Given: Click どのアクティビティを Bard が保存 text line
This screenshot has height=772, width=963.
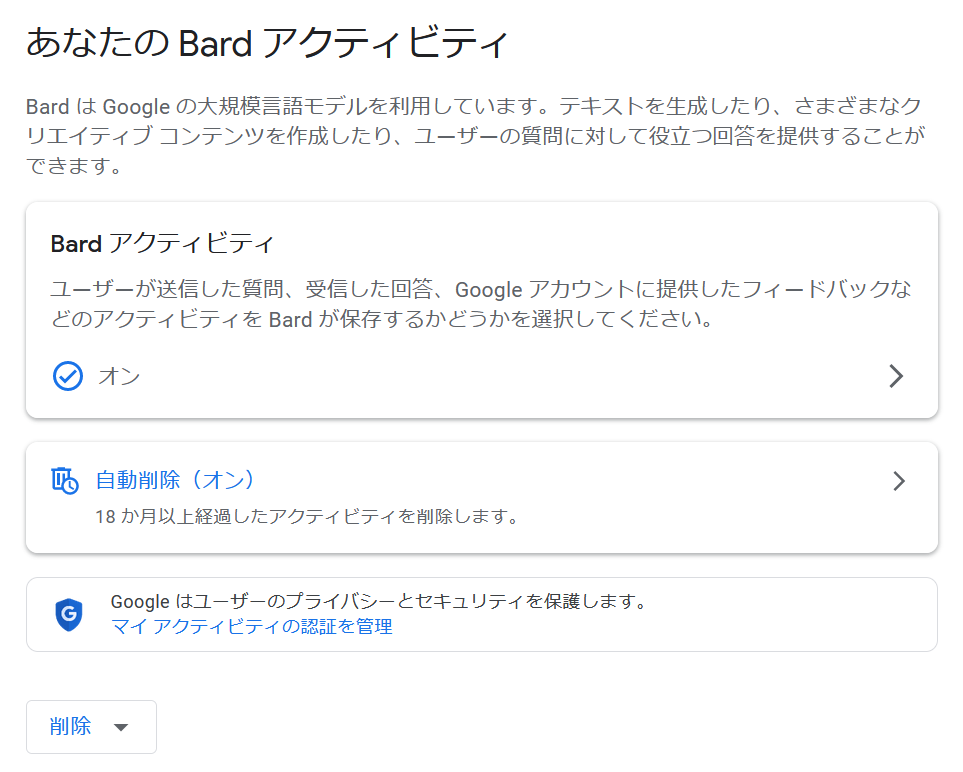Looking at the screenshot, I should (x=382, y=319).
